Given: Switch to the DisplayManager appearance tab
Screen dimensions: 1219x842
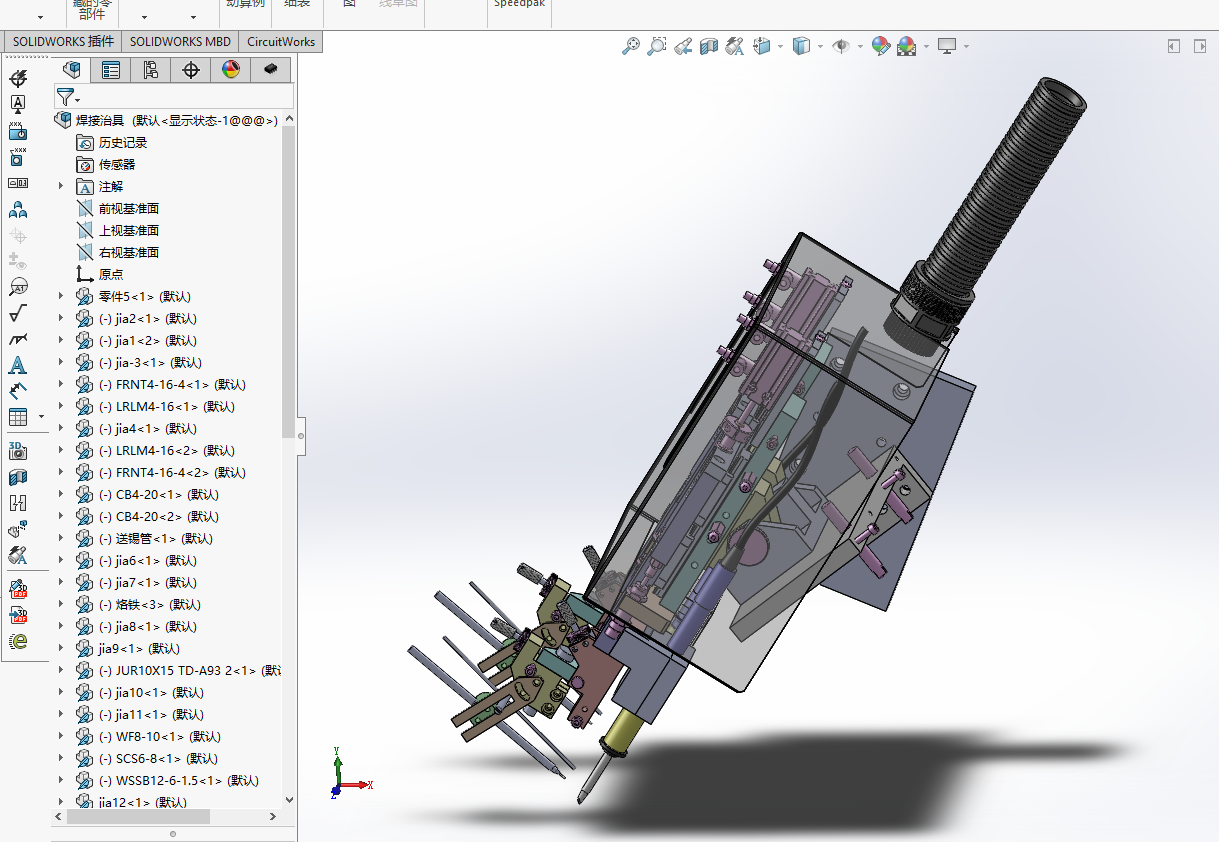Looking at the screenshot, I should coord(231,70).
